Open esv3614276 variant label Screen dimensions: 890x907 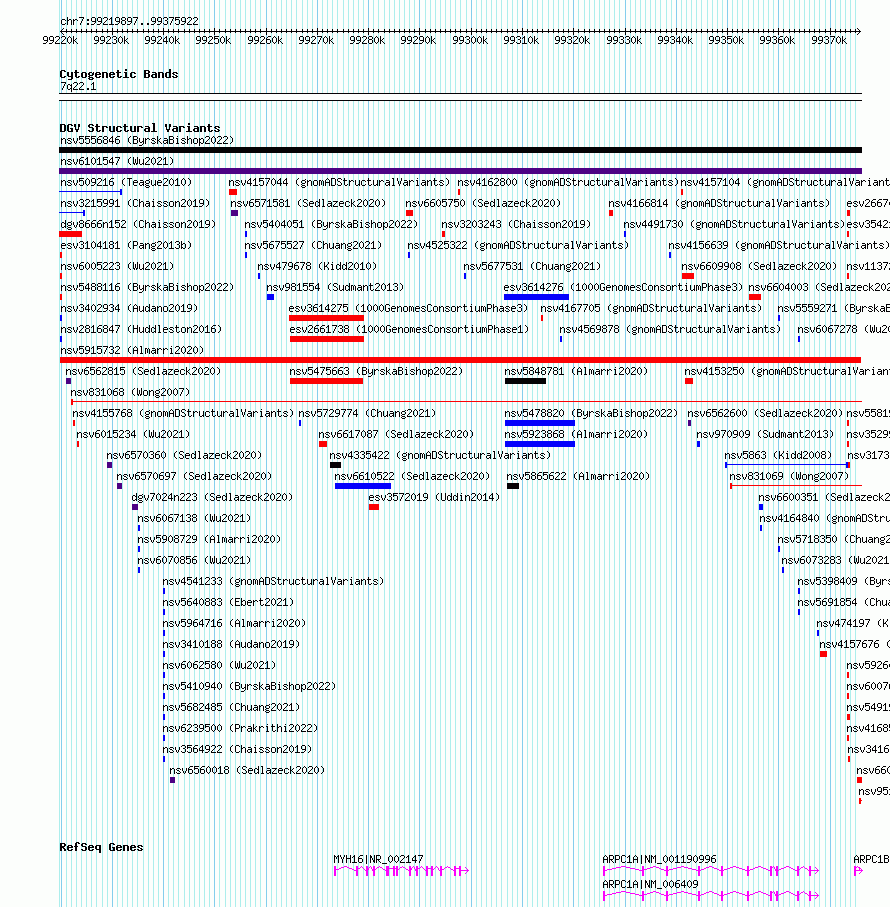[x=623, y=287]
